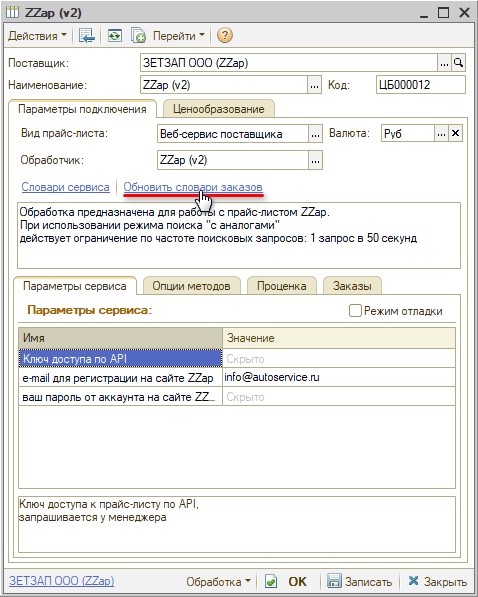Click the OK button
Screen dimensions: 478x597
coord(297,582)
